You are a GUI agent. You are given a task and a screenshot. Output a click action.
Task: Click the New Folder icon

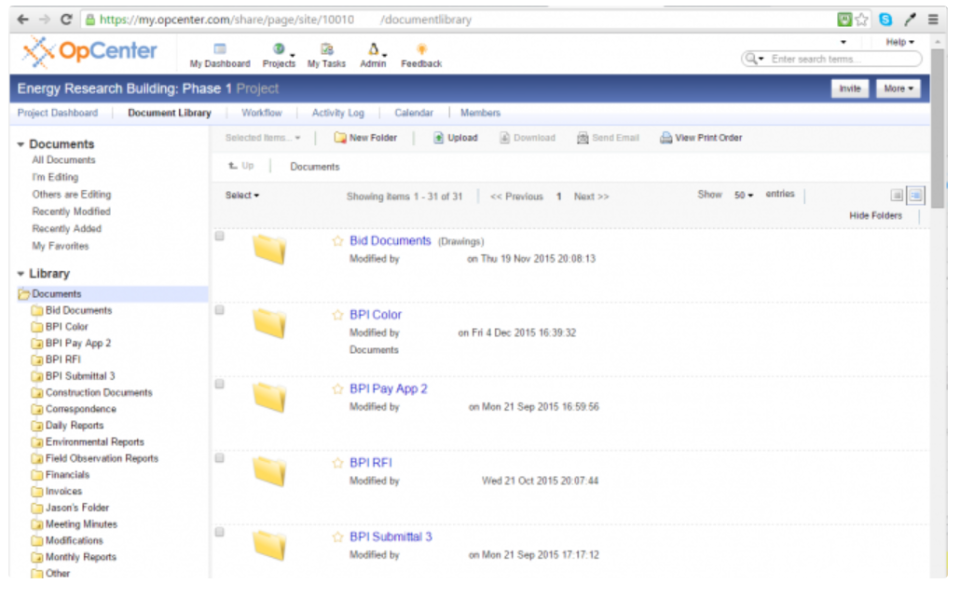point(340,138)
